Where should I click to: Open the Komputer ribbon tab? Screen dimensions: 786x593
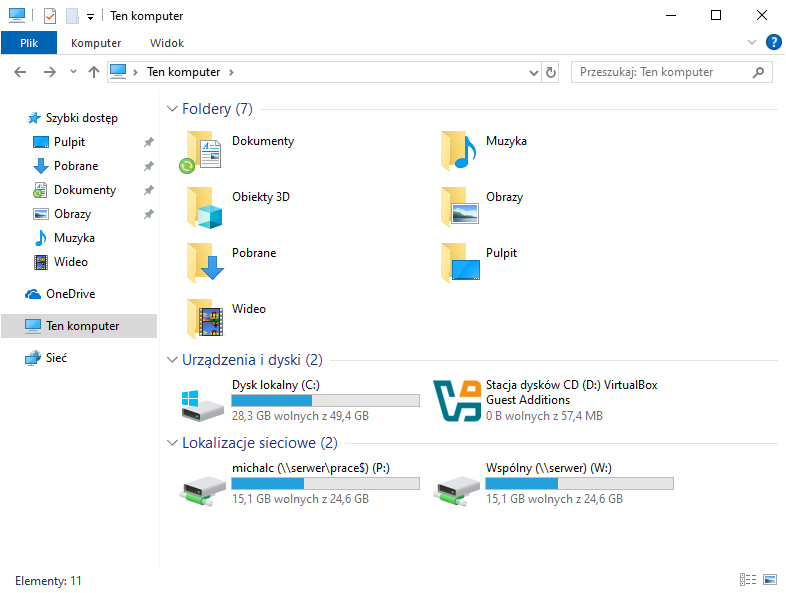point(96,43)
